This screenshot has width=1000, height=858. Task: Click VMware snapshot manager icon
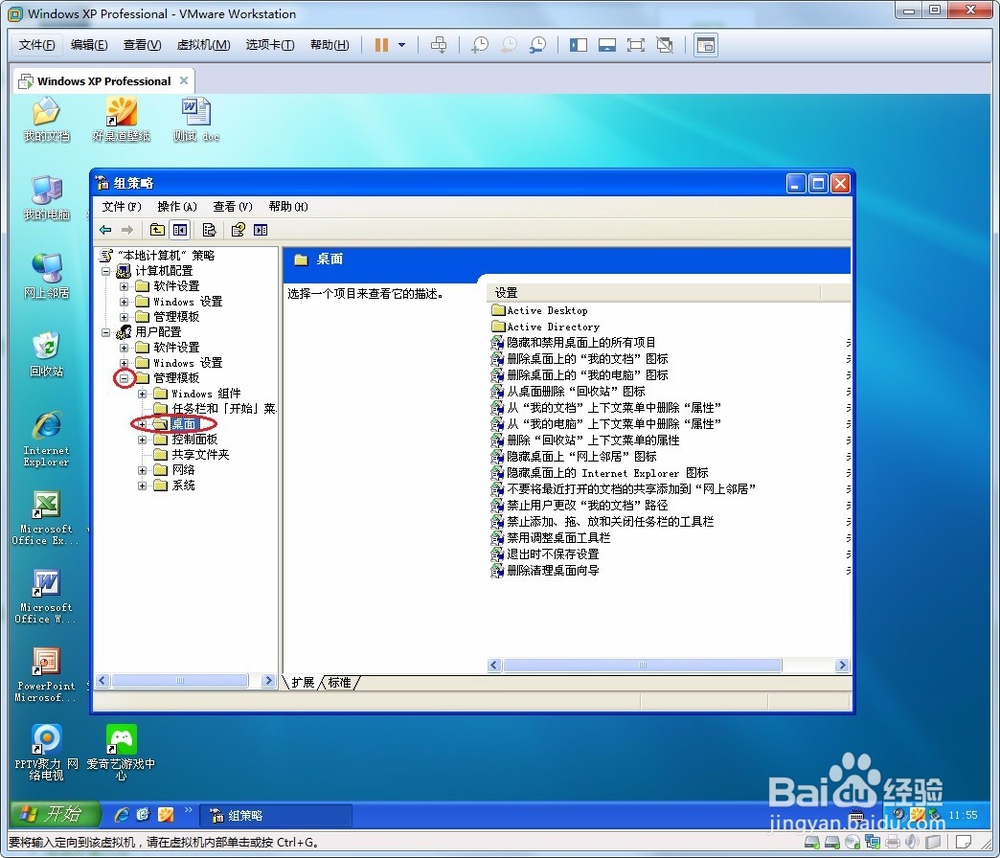[538, 45]
